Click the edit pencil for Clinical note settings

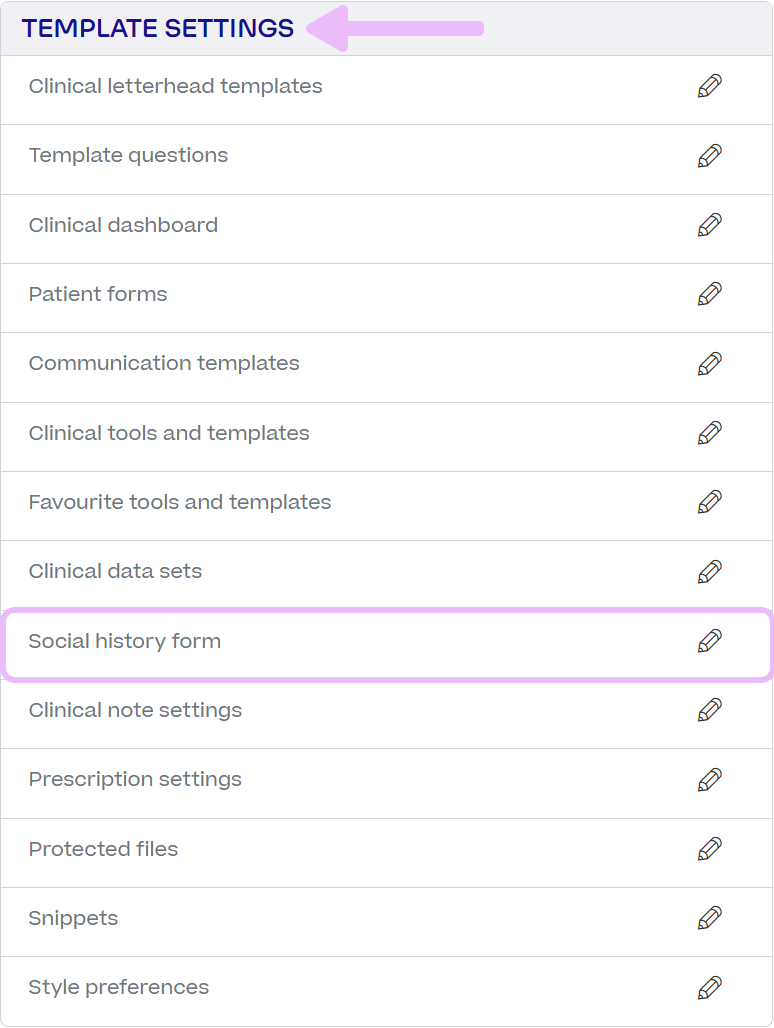[x=710, y=710]
